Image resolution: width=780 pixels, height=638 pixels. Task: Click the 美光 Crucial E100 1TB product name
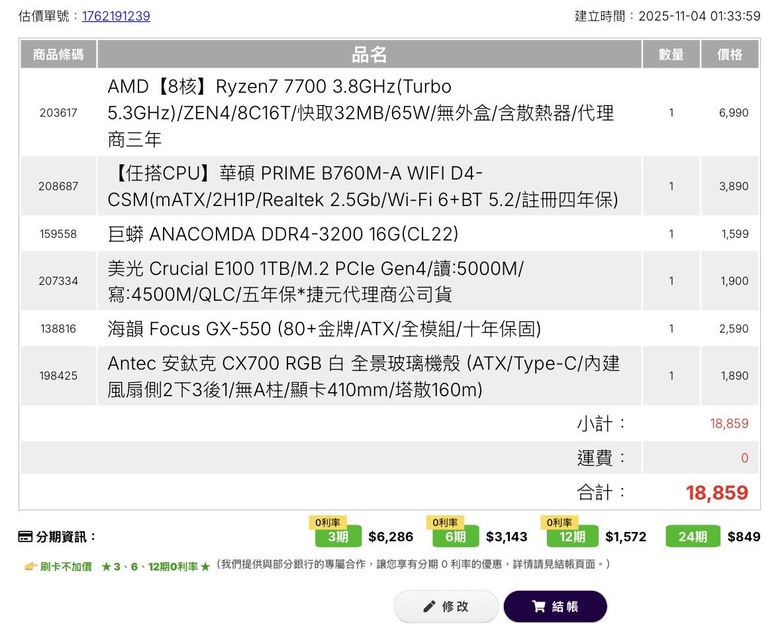[x=315, y=281]
